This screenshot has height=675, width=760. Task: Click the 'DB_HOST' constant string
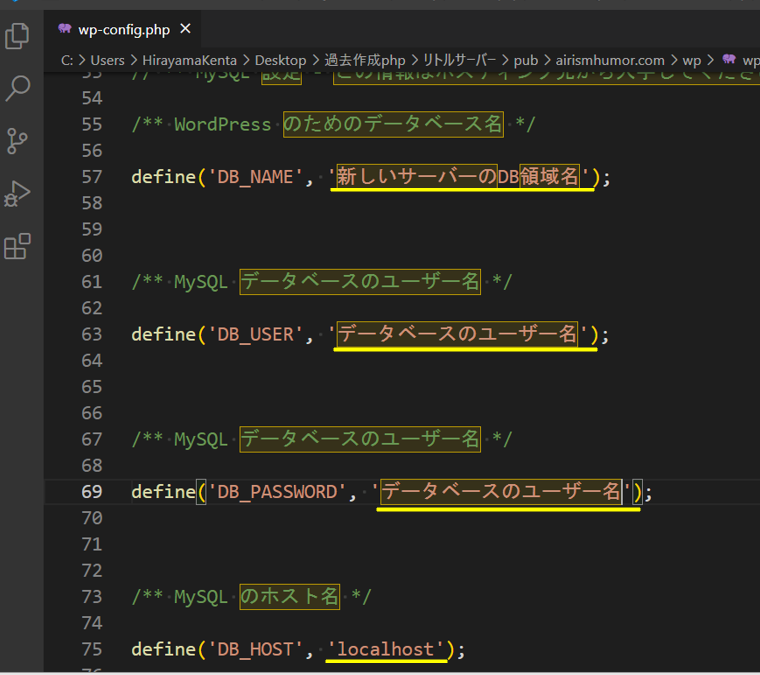(255, 649)
